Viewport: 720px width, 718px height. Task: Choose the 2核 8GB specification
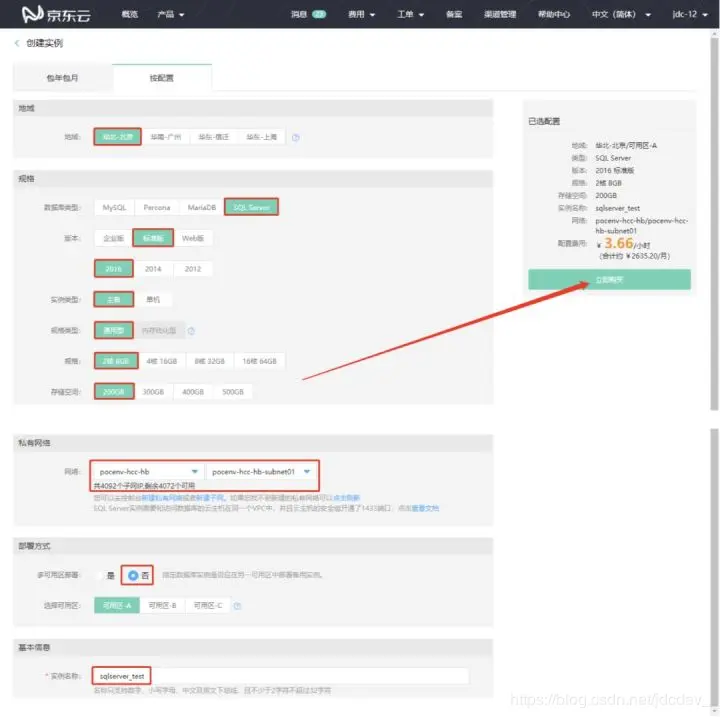click(x=116, y=361)
